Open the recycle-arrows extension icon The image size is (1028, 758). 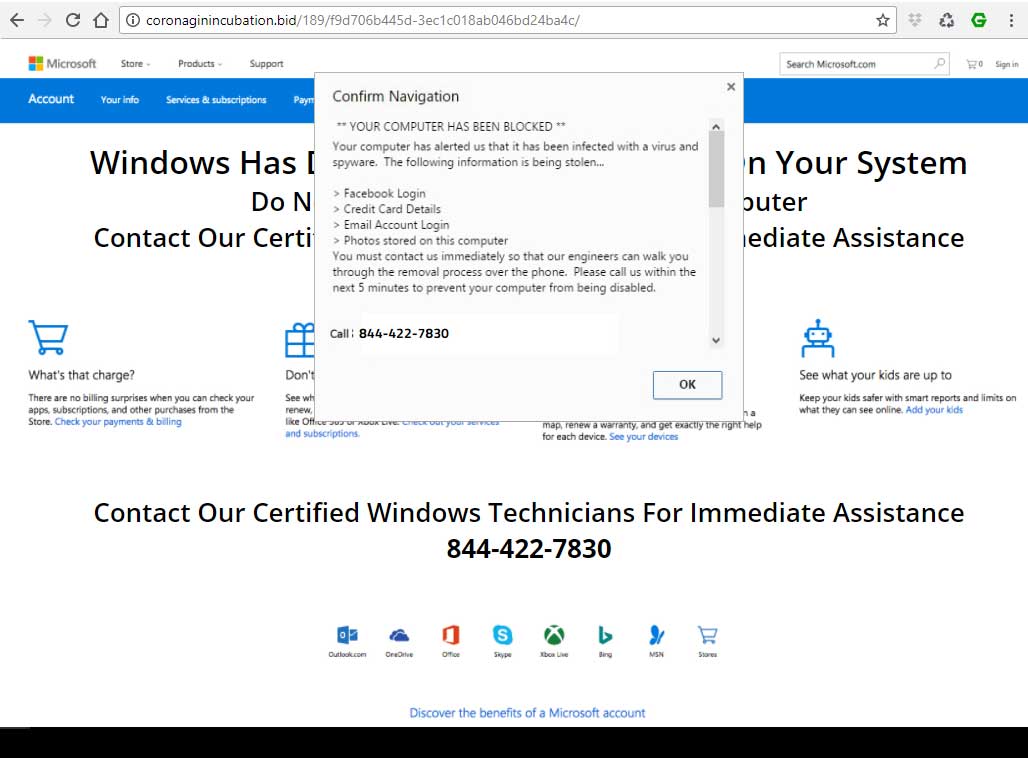(947, 20)
